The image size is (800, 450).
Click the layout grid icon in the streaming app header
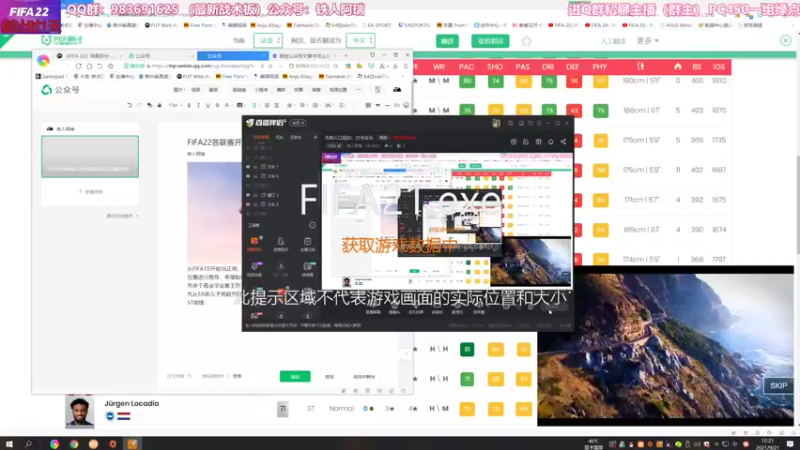click(538, 142)
